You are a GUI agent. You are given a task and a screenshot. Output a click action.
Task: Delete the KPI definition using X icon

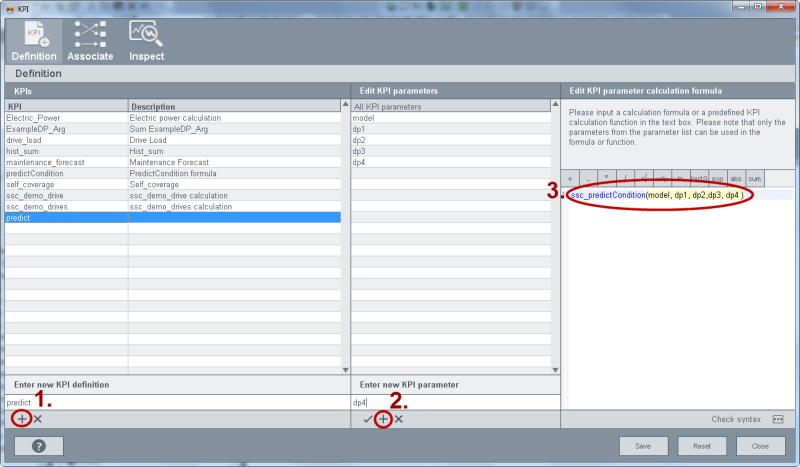[38, 419]
